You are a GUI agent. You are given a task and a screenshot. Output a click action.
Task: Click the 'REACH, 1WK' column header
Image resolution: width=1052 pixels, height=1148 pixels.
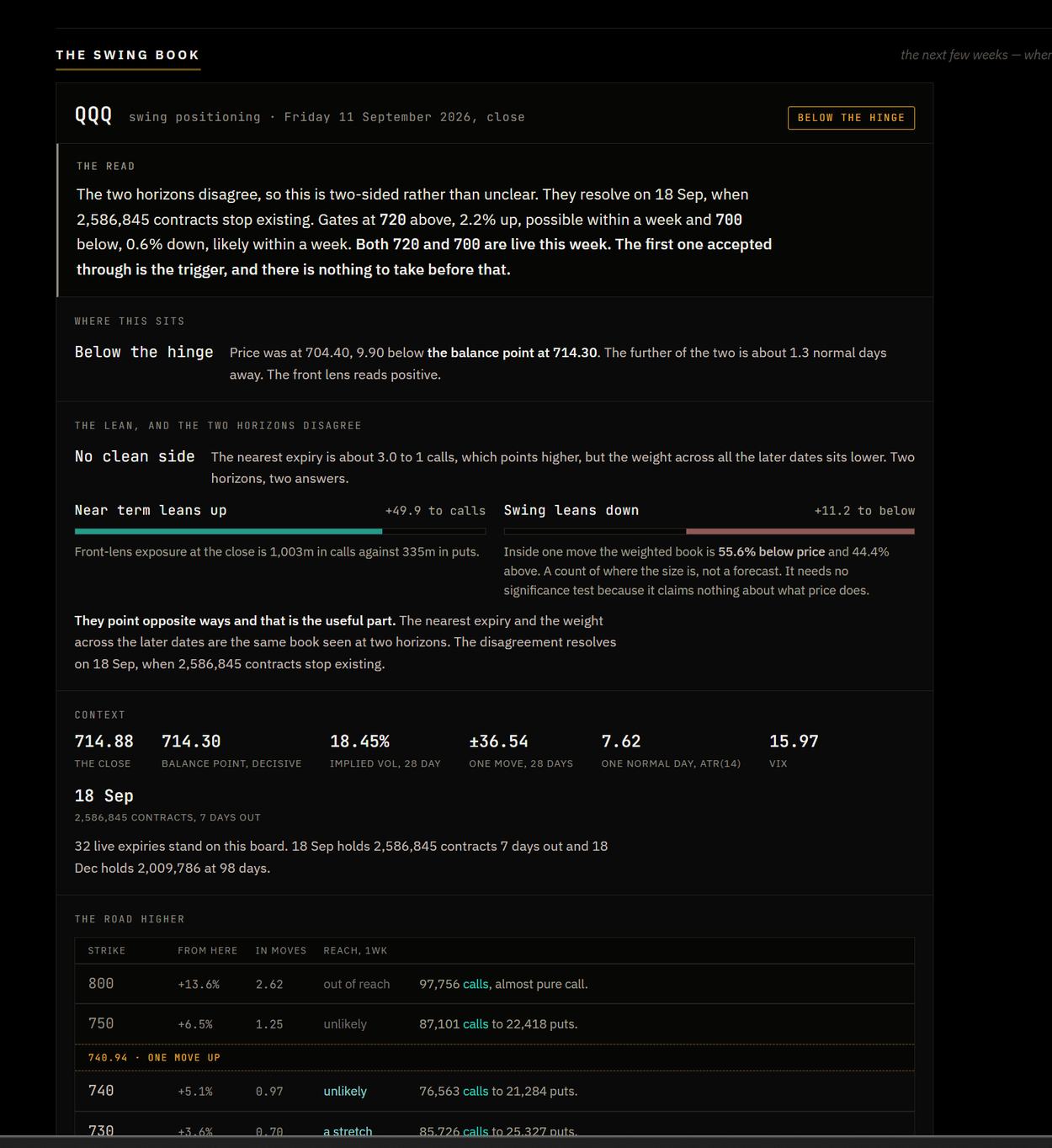(355, 951)
